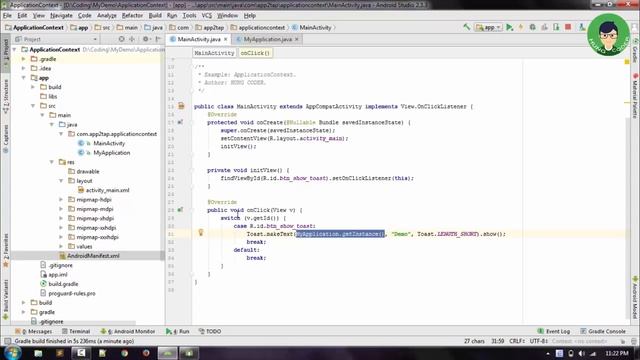The width and height of the screenshot is (640, 360).
Task: Toggle the Android Model side tab
Action: (635, 298)
